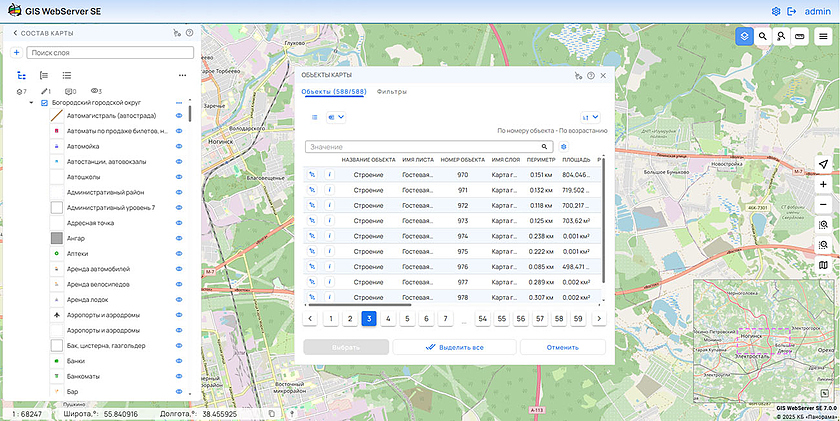Click the Поиск слоя search field
The height and width of the screenshot is (421, 840).
[x=108, y=52]
